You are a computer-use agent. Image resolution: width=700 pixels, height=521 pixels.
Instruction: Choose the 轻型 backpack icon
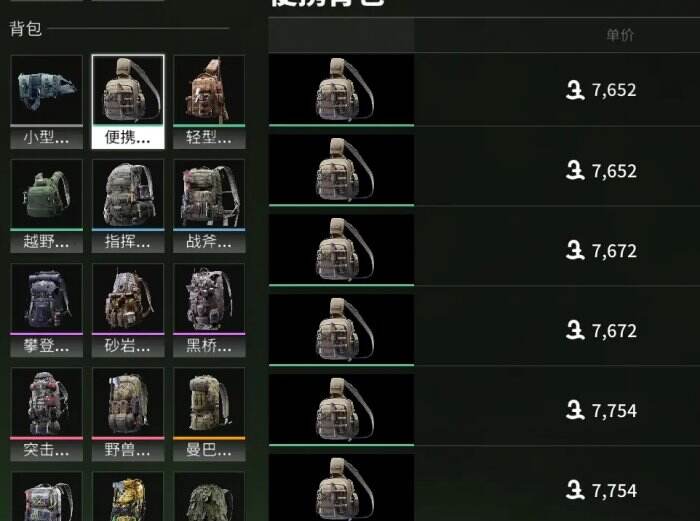click(209, 102)
